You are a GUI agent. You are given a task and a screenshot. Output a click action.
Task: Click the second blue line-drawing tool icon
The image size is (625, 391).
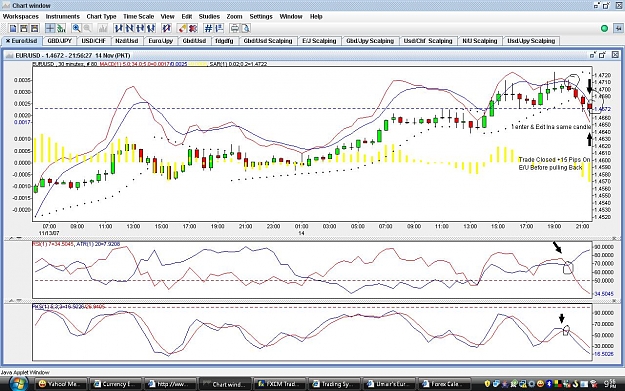pos(130,28)
